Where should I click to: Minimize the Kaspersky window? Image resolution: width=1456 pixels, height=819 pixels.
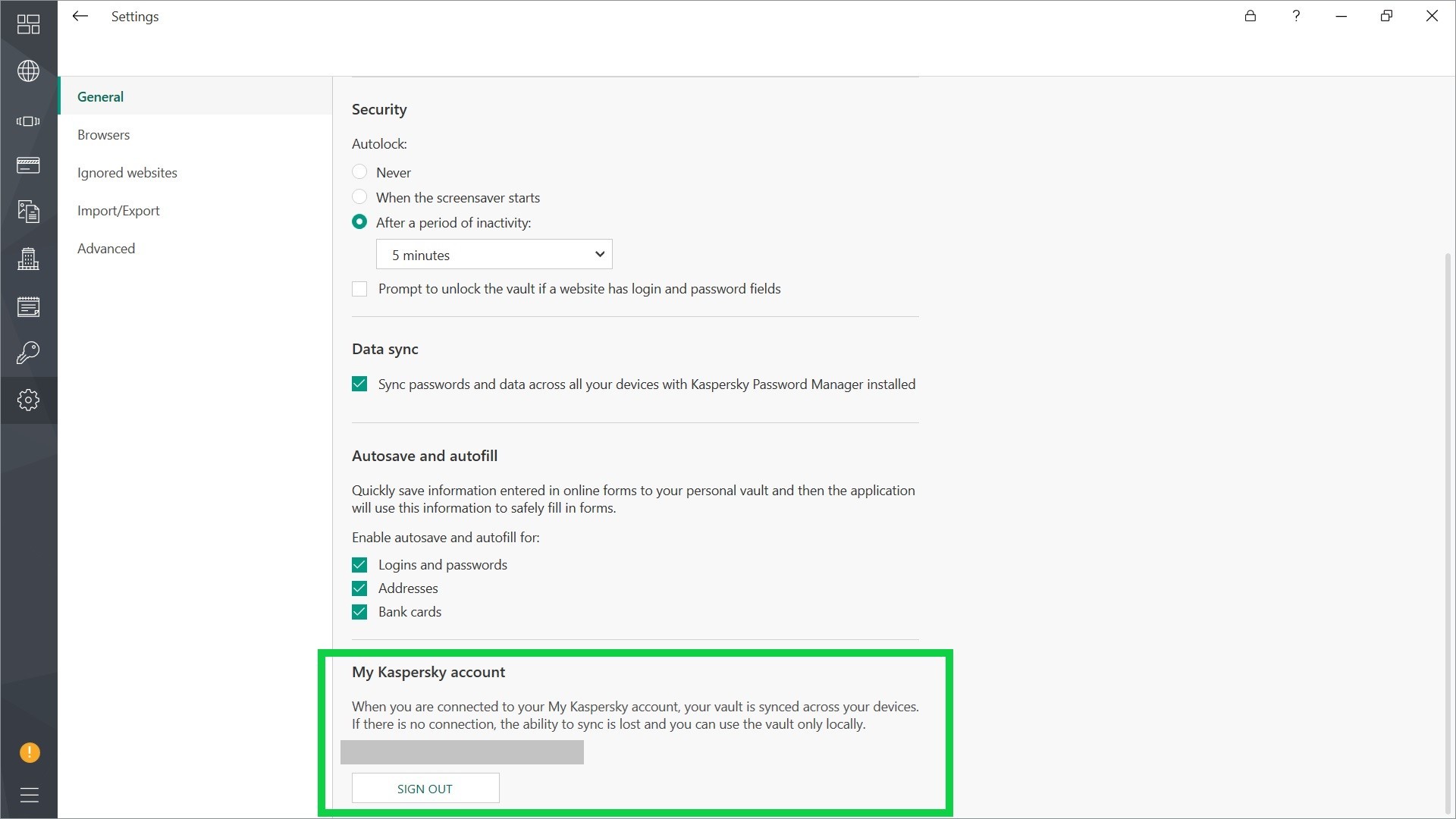click(x=1341, y=16)
